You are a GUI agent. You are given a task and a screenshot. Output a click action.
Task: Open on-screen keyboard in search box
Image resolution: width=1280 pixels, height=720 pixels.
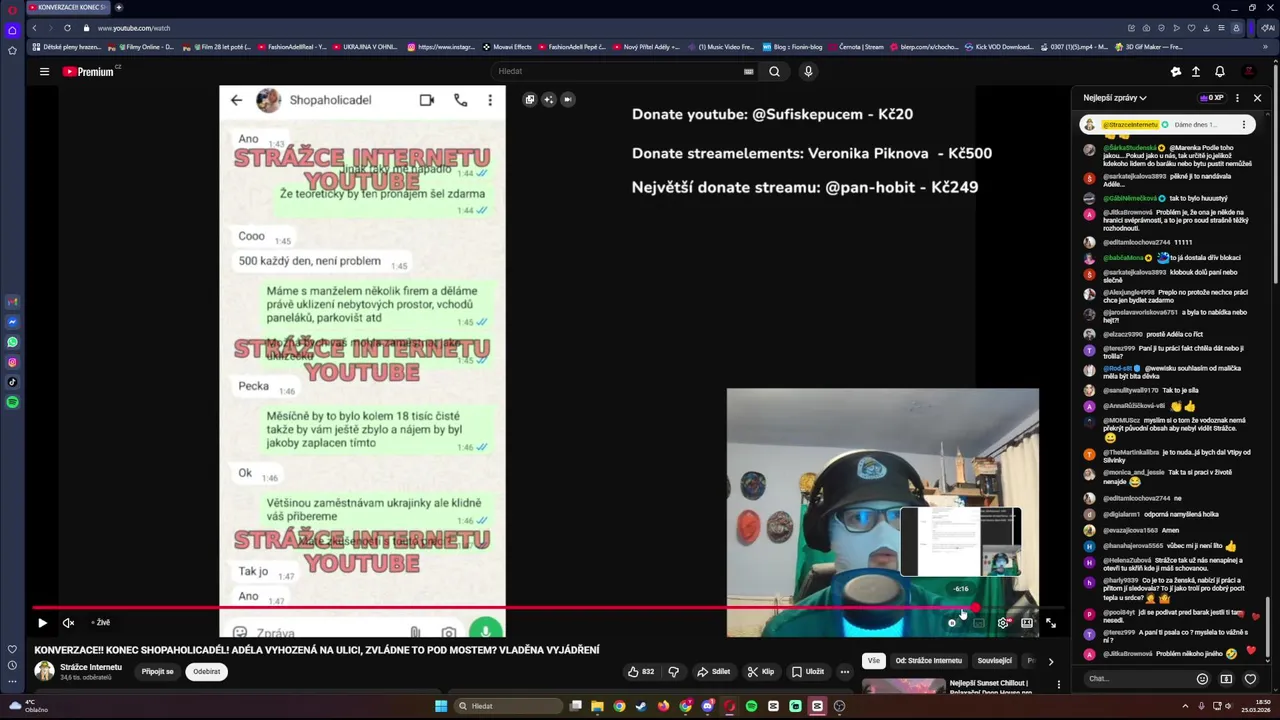pyautogui.click(x=748, y=71)
